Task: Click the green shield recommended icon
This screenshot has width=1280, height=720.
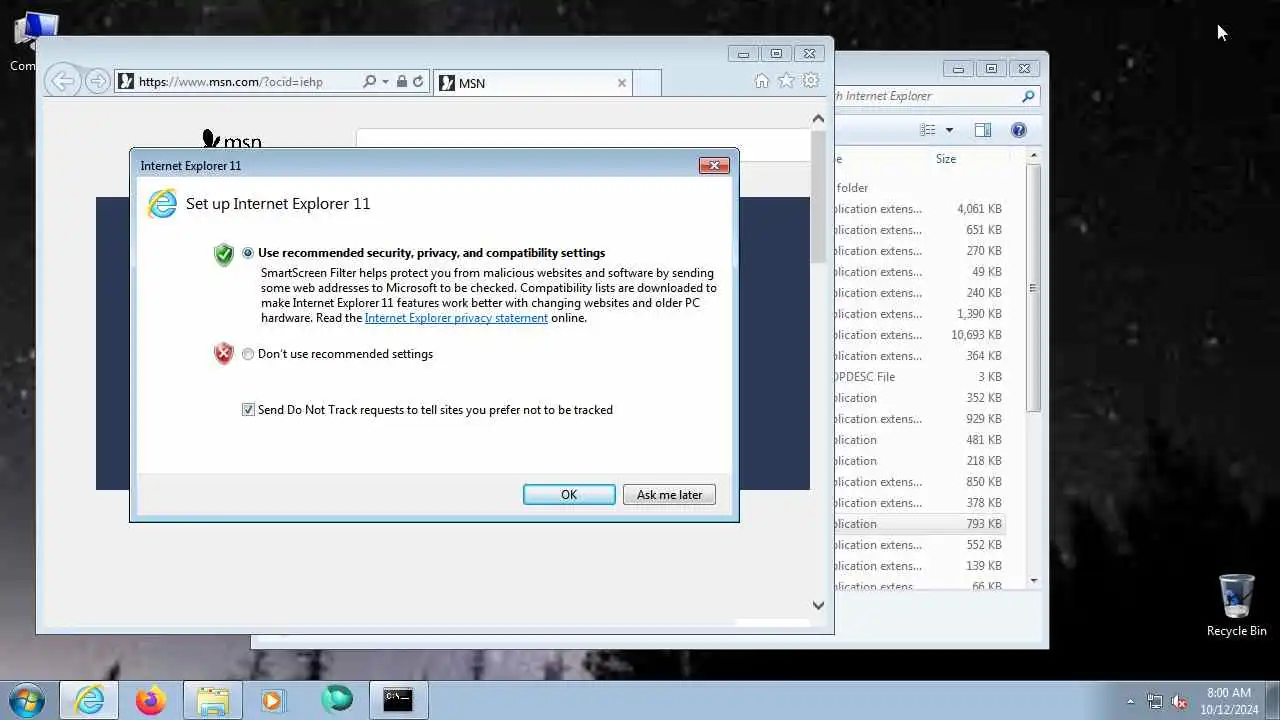Action: [224, 254]
